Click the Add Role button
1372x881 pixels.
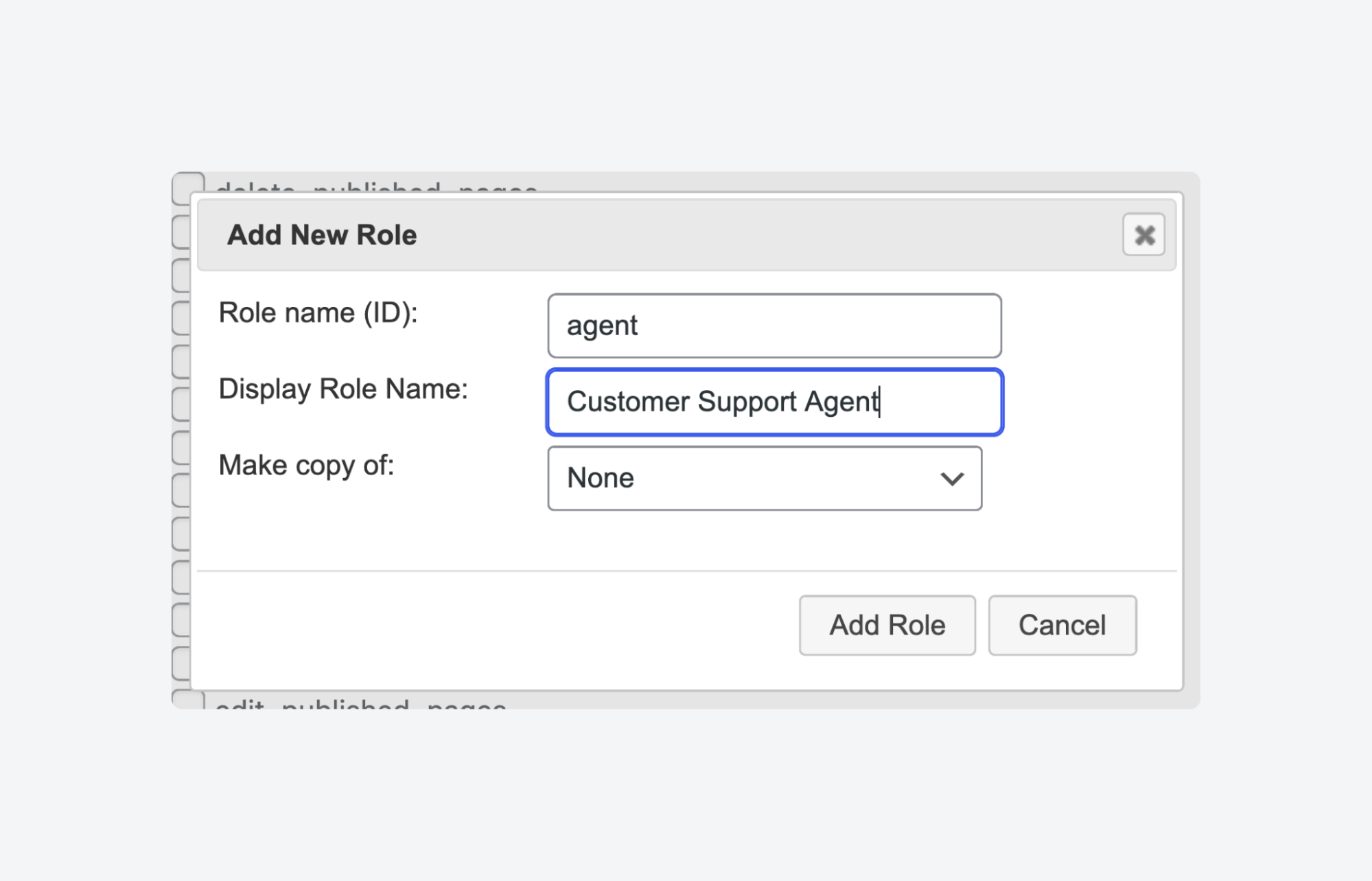[x=887, y=625]
